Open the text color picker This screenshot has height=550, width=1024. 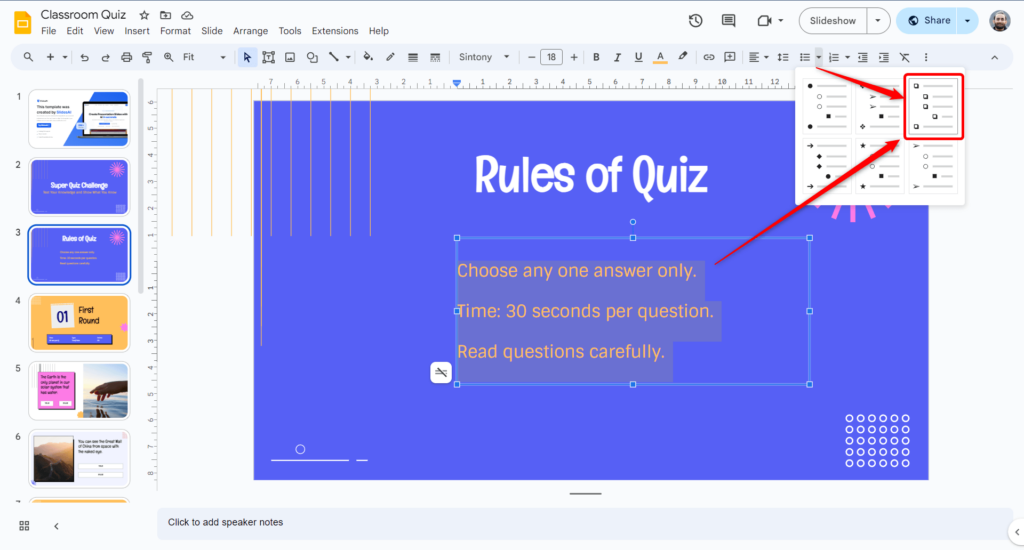(660, 57)
